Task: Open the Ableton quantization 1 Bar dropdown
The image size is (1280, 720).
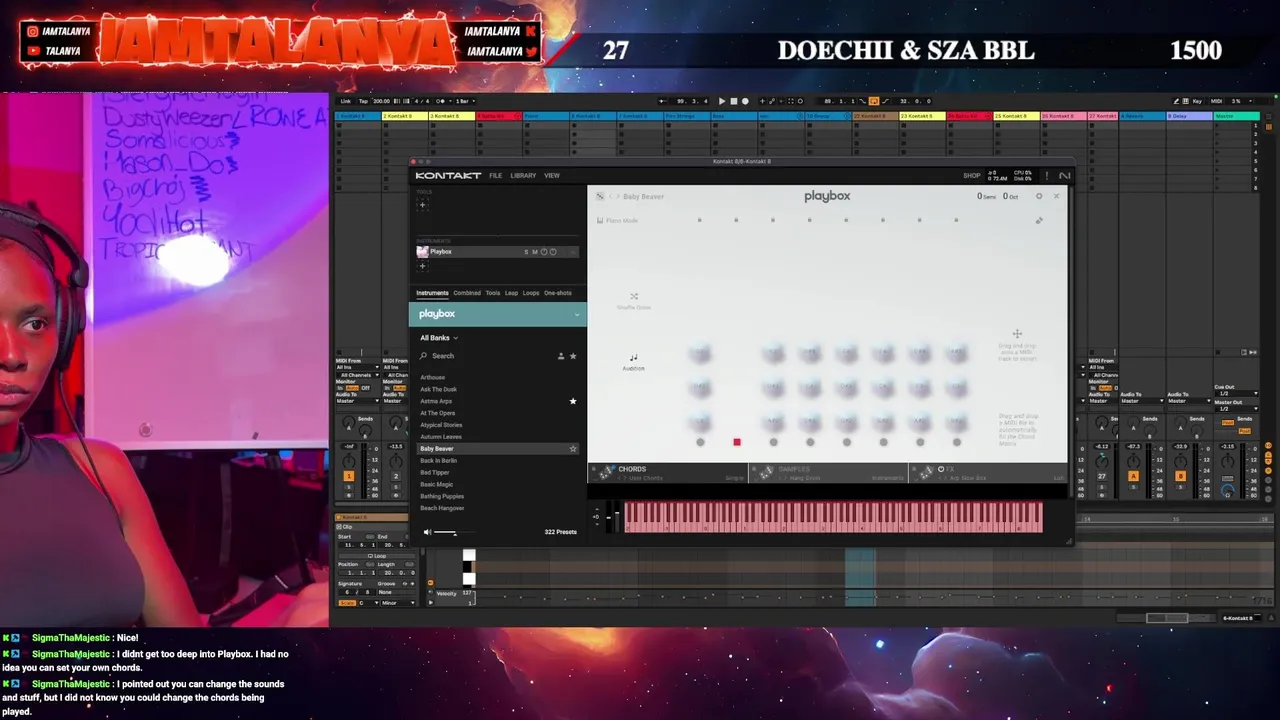Action: tap(465, 101)
